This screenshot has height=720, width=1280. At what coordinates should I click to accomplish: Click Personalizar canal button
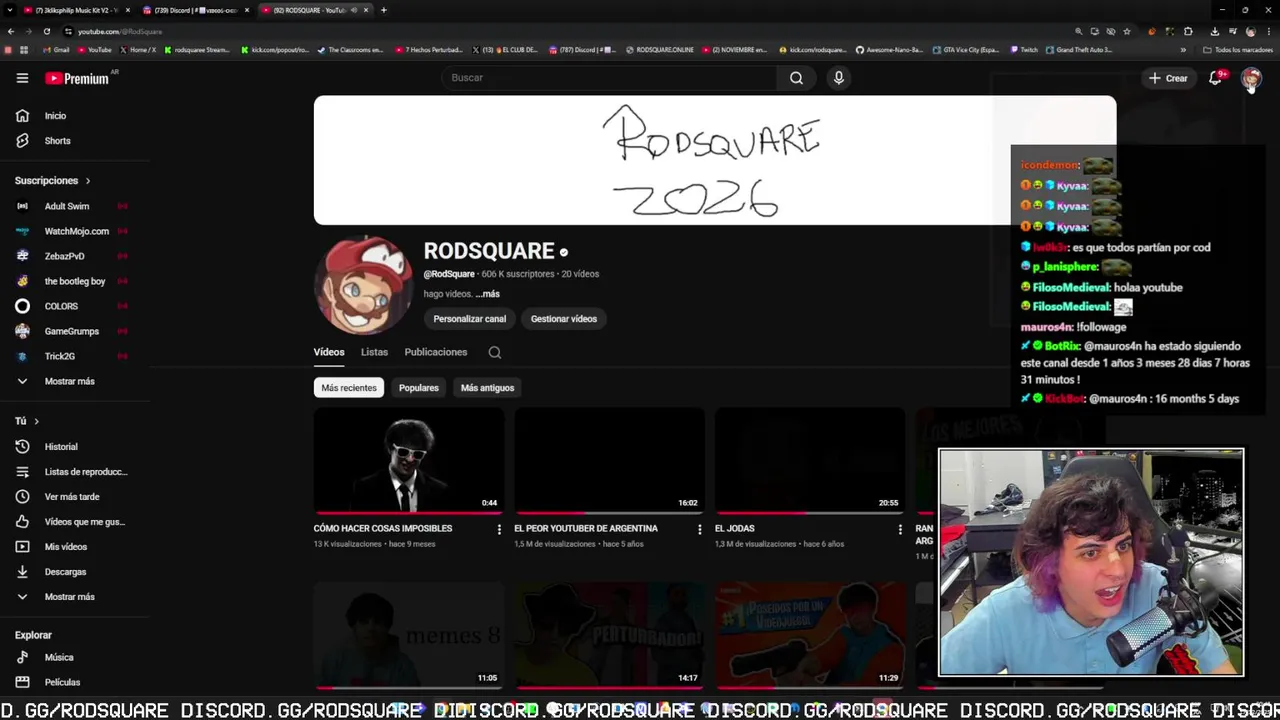470,319
